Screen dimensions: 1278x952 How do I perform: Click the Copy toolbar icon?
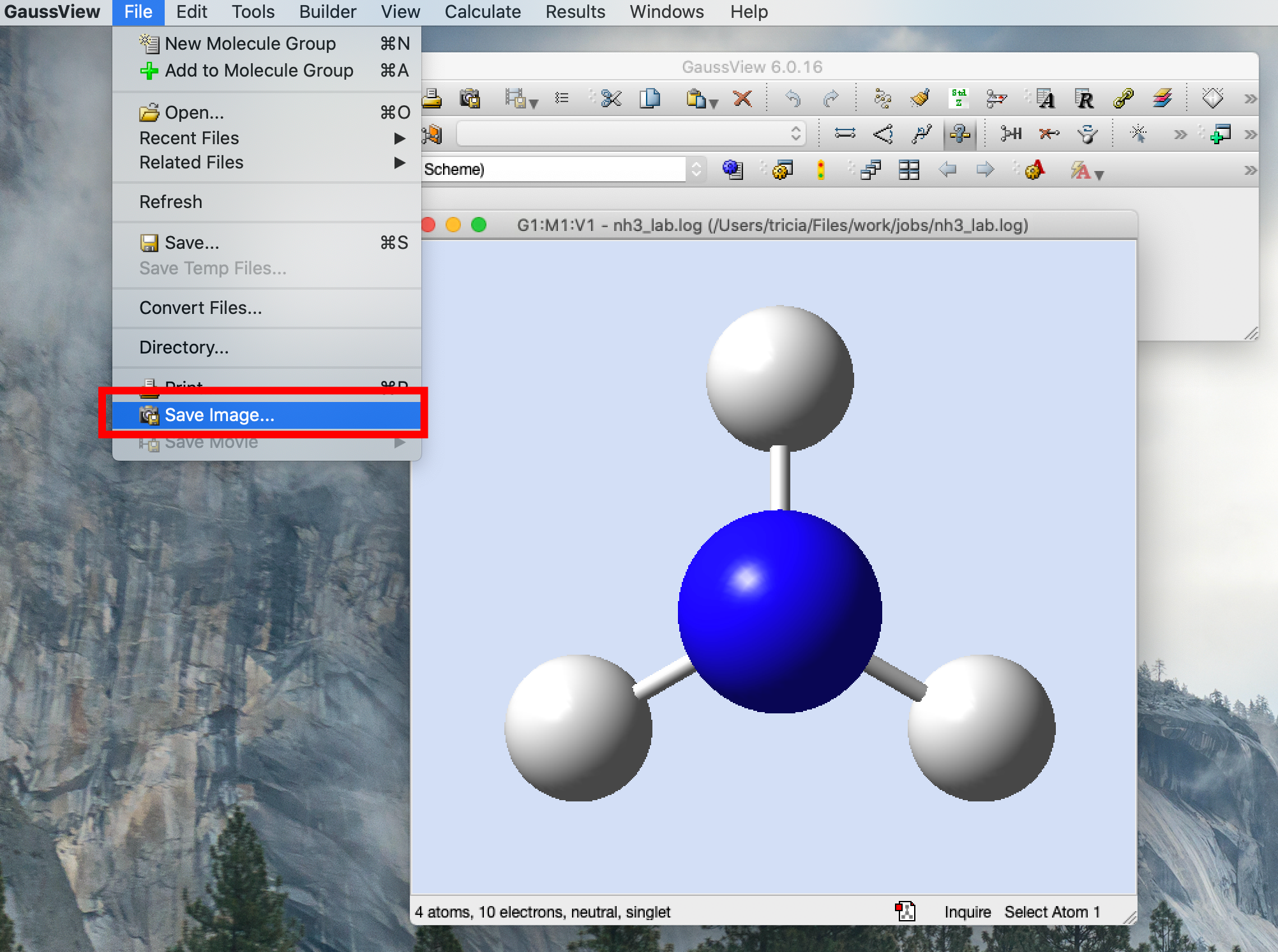tap(650, 99)
